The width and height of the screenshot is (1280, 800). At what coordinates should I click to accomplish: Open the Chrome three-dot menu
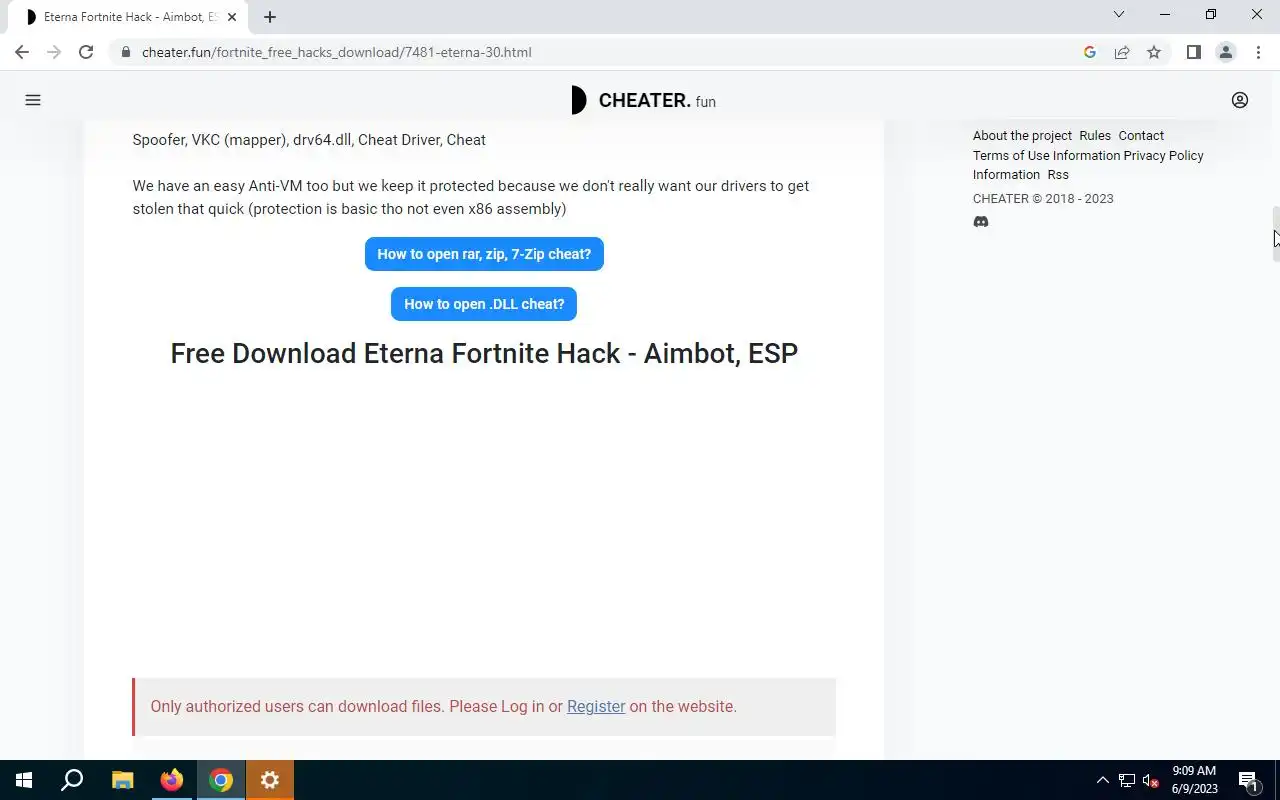pyautogui.click(x=1258, y=52)
